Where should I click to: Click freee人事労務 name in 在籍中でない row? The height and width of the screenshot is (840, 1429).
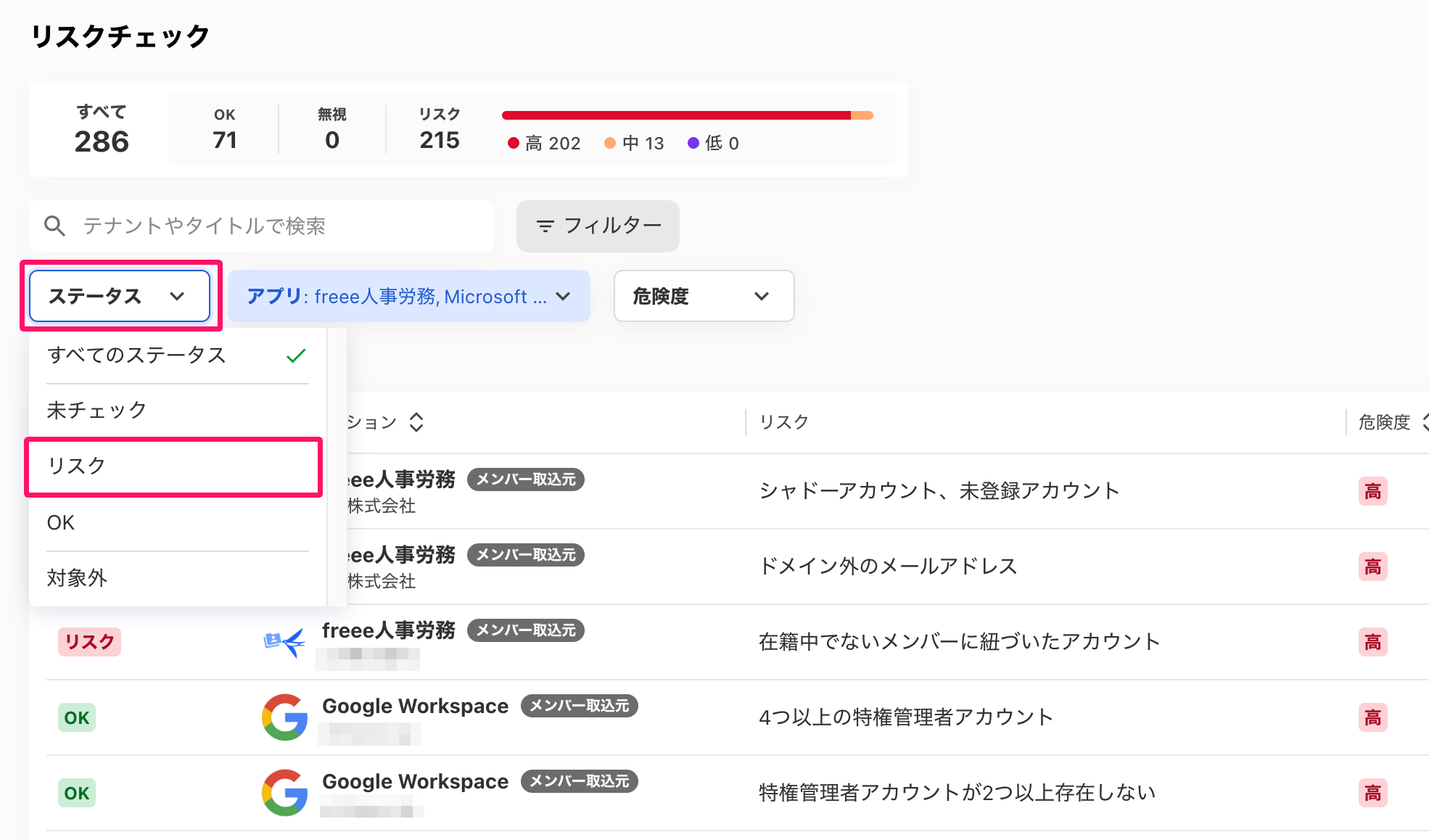(x=389, y=630)
